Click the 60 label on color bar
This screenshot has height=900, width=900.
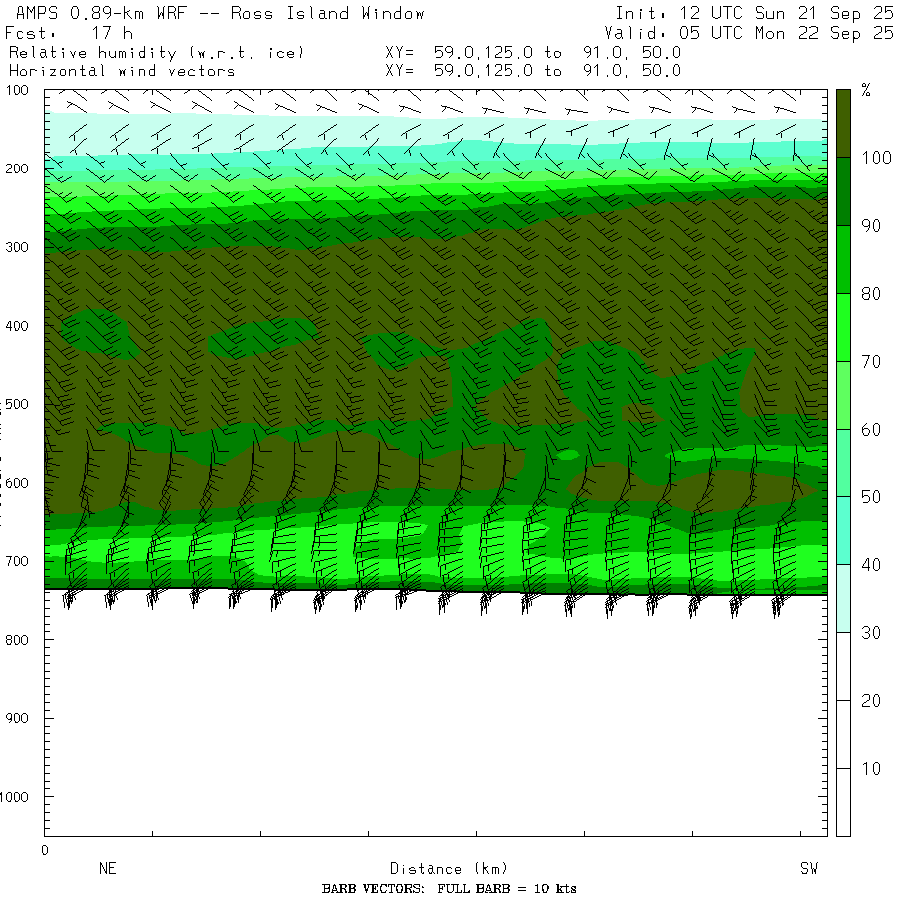[871, 429]
